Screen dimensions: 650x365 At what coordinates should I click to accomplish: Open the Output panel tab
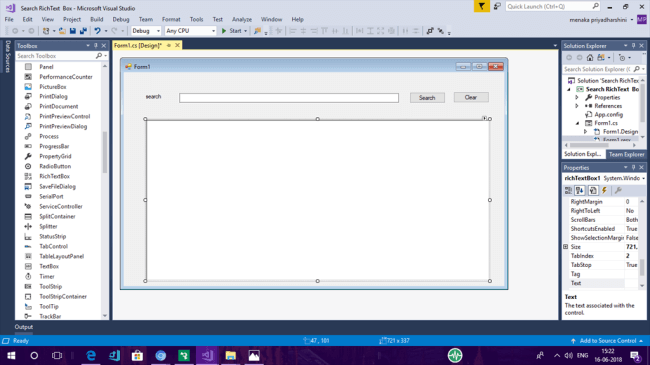point(24,327)
